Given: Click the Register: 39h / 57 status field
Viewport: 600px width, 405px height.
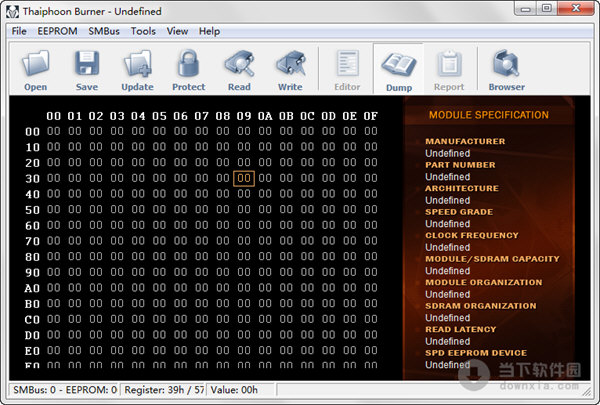Looking at the screenshot, I should 164,390.
